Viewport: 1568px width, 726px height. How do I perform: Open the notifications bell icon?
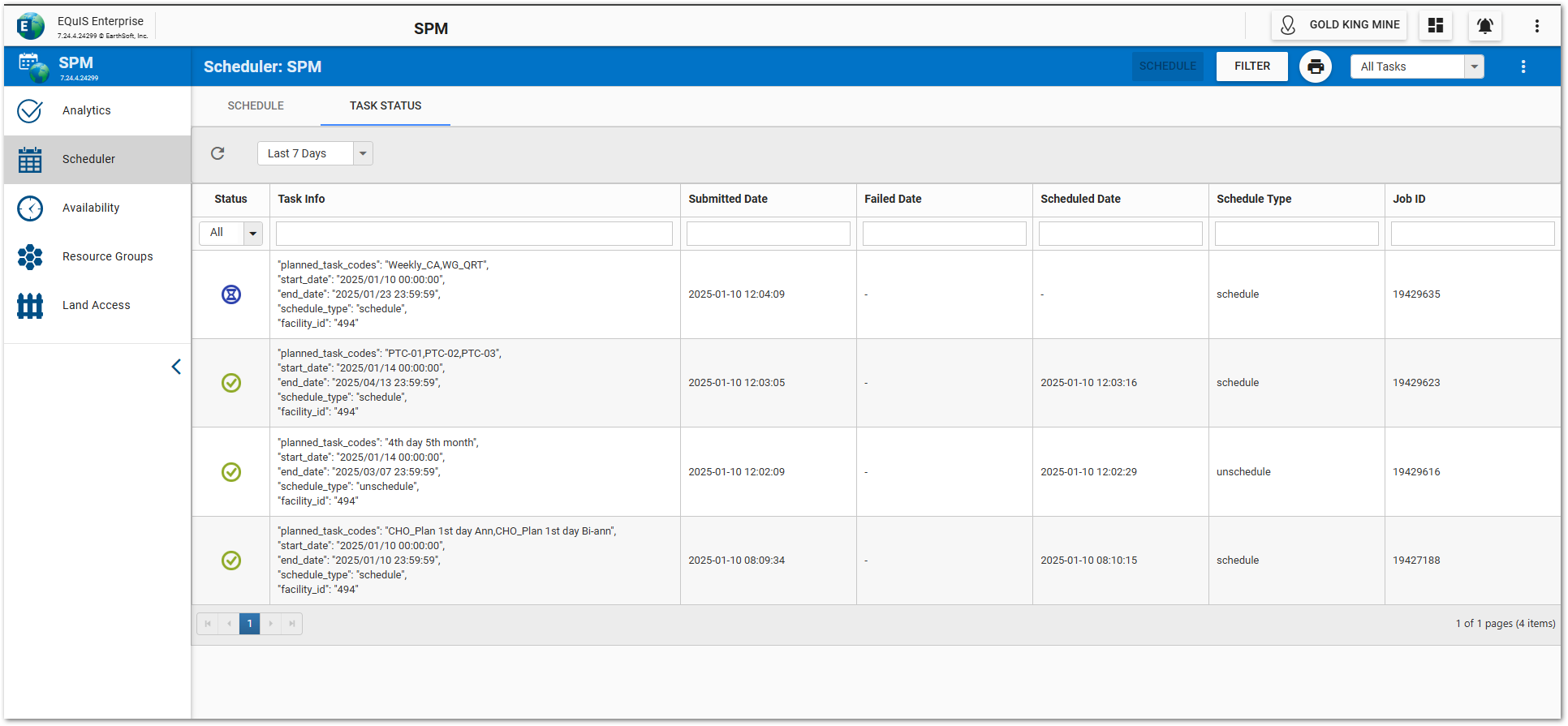1484,26
